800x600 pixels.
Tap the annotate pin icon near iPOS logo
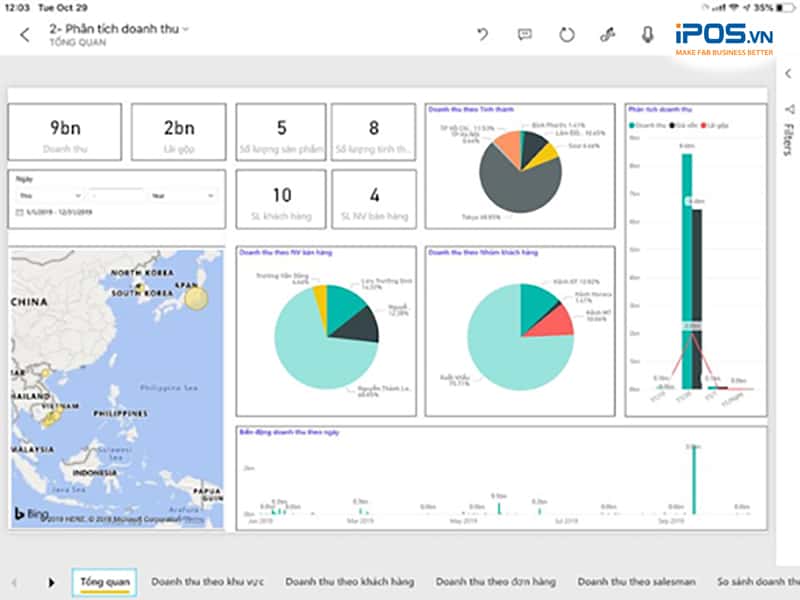pos(646,33)
